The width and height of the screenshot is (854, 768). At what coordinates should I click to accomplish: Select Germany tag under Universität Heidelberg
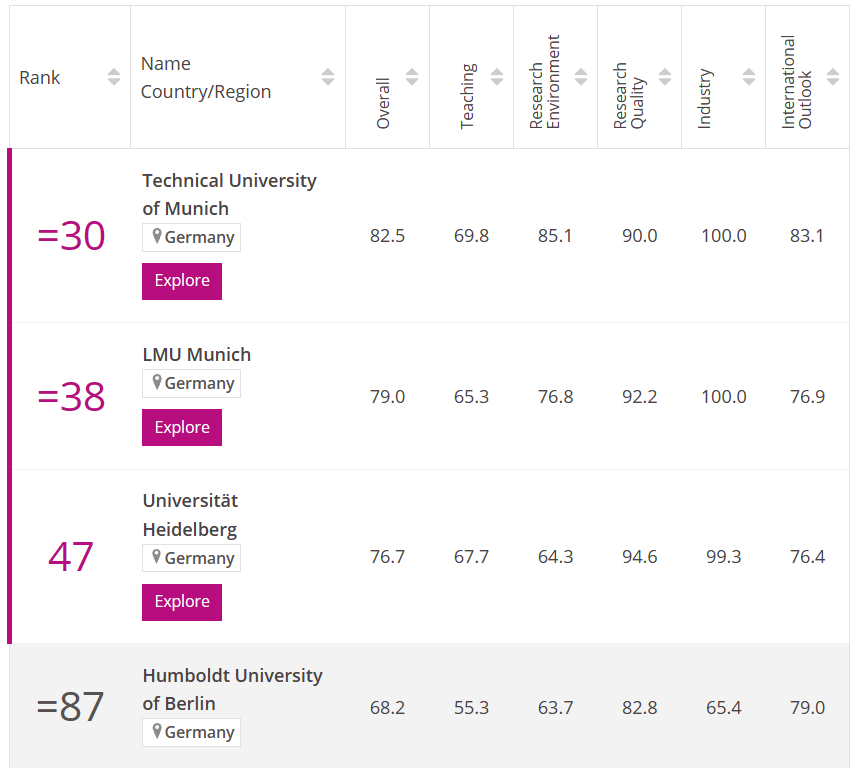[192, 558]
